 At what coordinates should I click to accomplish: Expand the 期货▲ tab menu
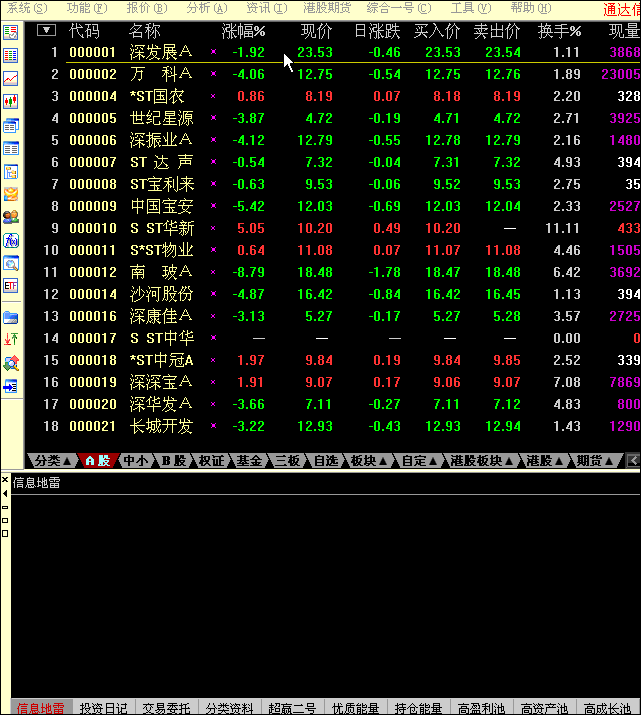pyautogui.click(x=594, y=461)
